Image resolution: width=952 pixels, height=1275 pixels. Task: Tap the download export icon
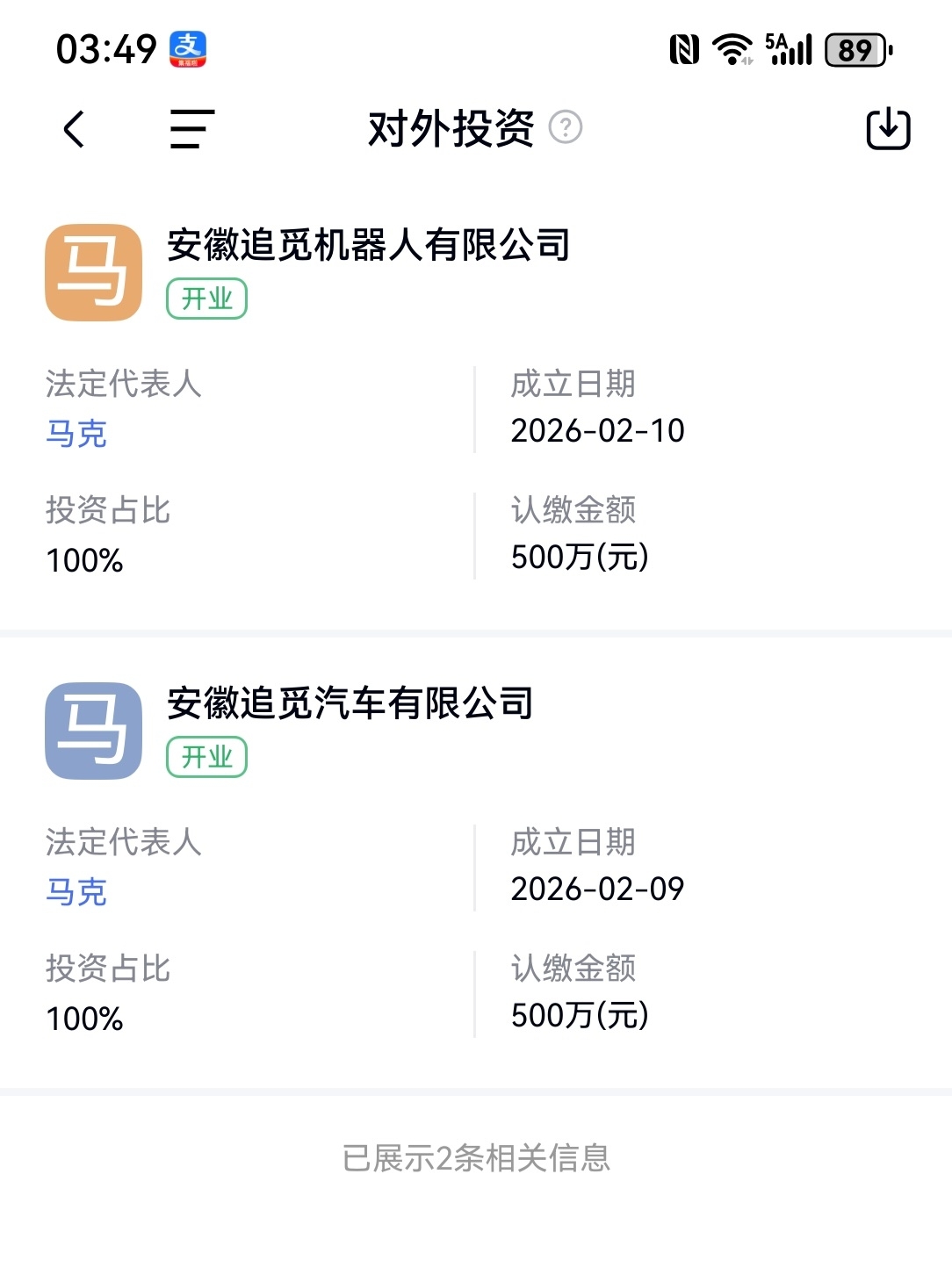click(888, 129)
